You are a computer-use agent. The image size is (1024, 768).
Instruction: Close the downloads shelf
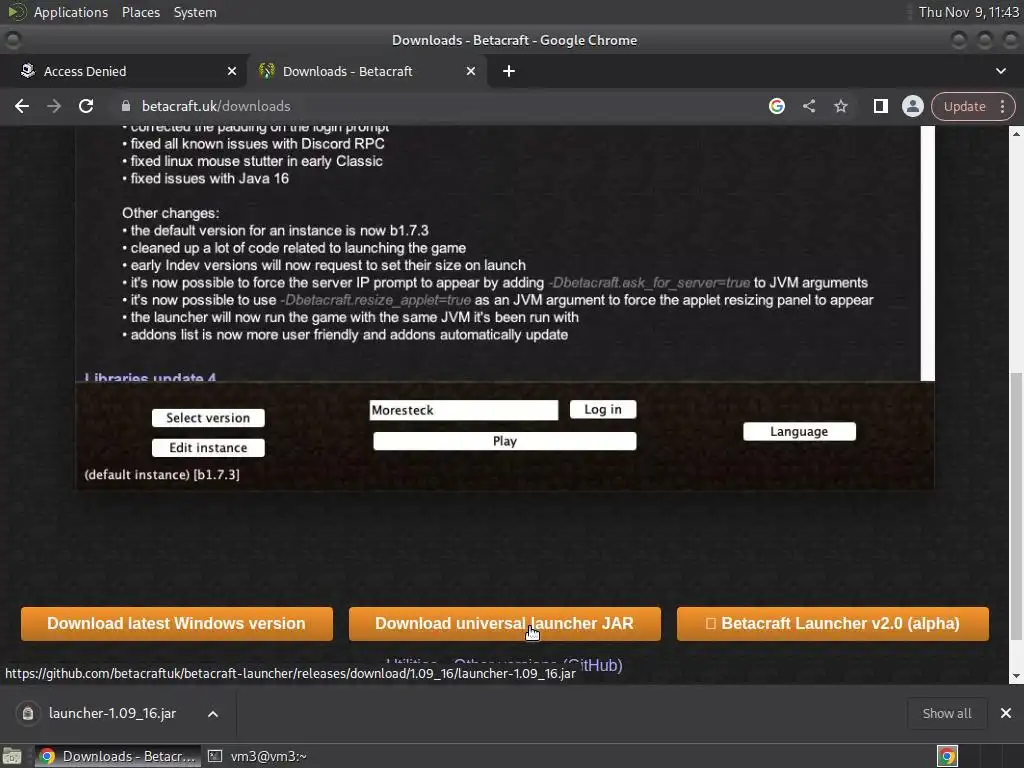coord(1006,714)
